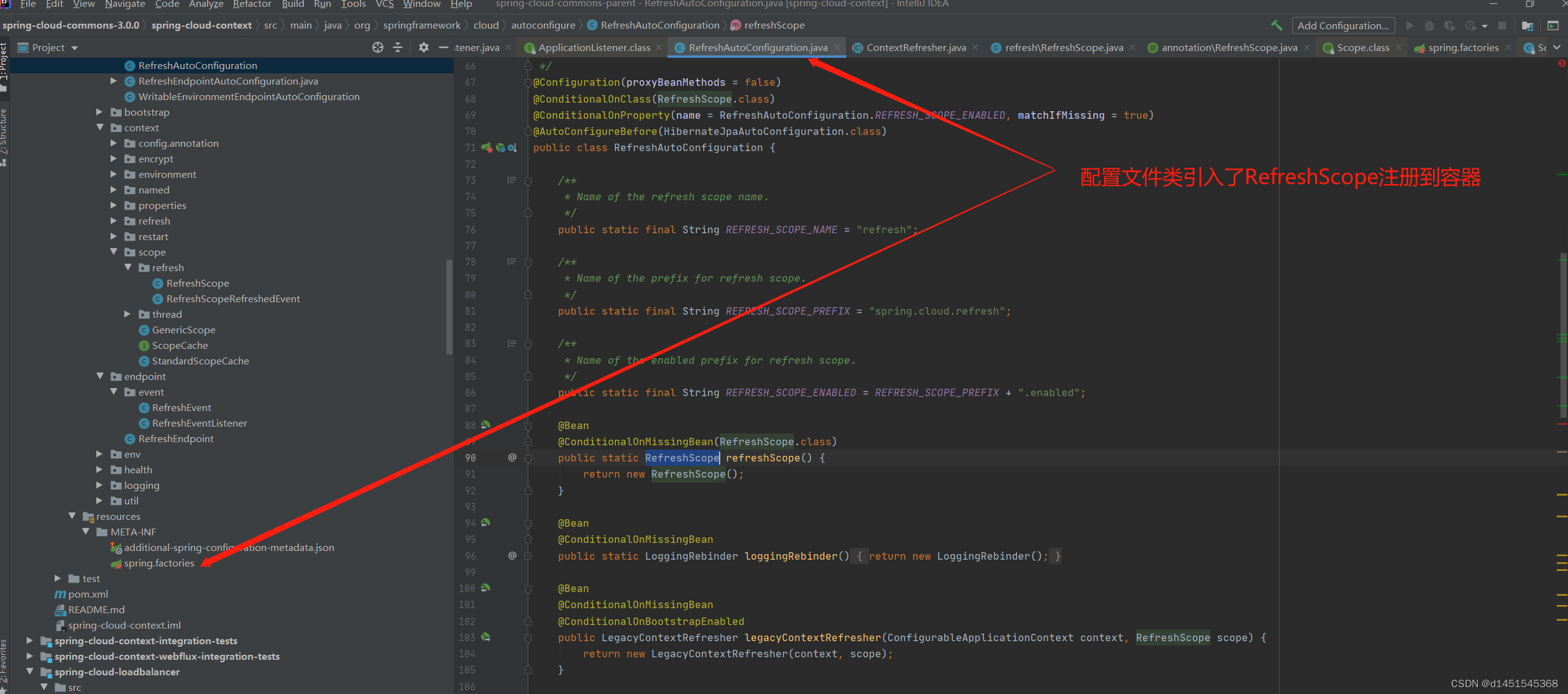The width and height of the screenshot is (1568, 694).
Task: Open the profiler run options dropdown arrow
Action: point(1485,26)
